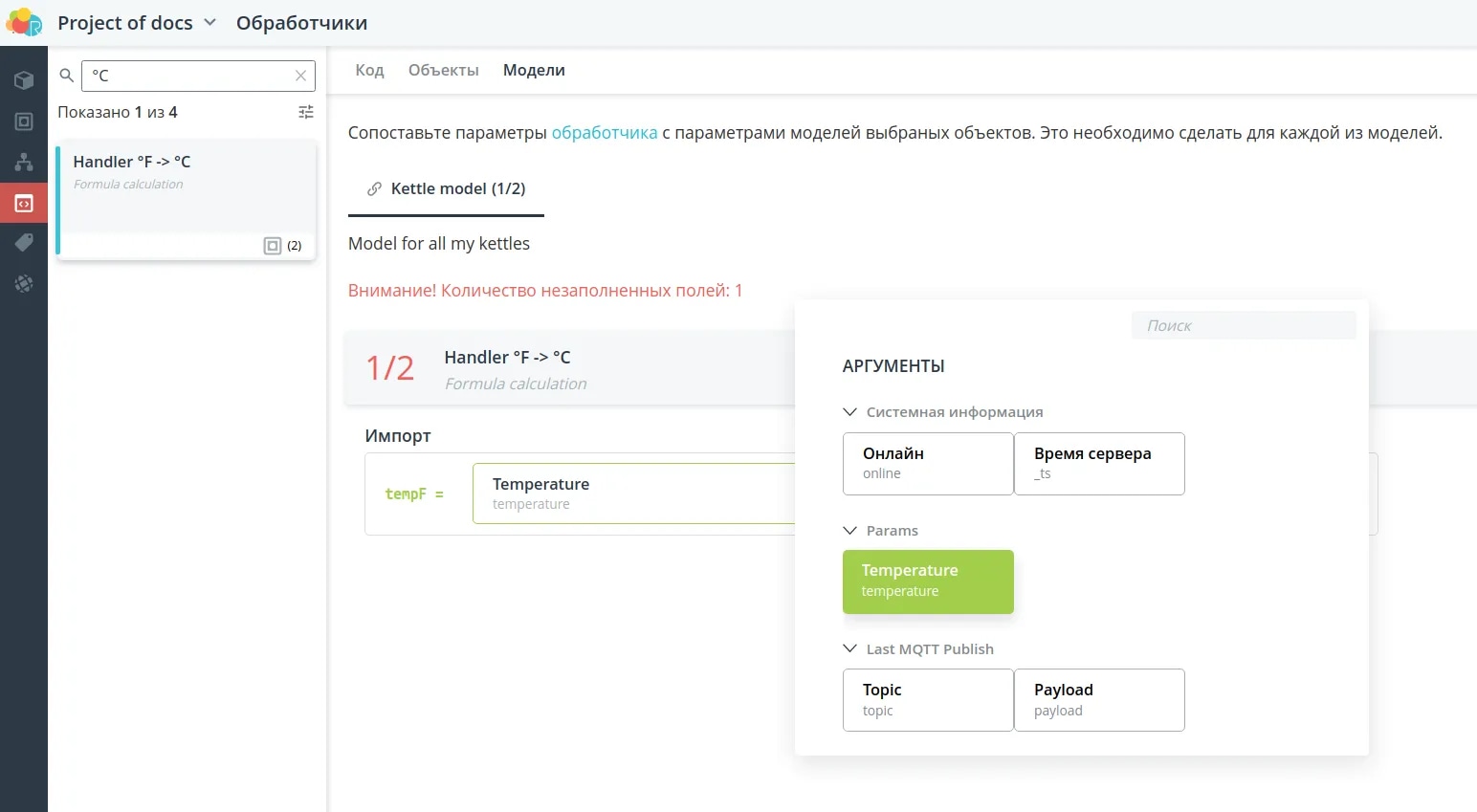The height and width of the screenshot is (812, 1477).
Task: Choose the Время сервера argument
Action: (1099, 464)
